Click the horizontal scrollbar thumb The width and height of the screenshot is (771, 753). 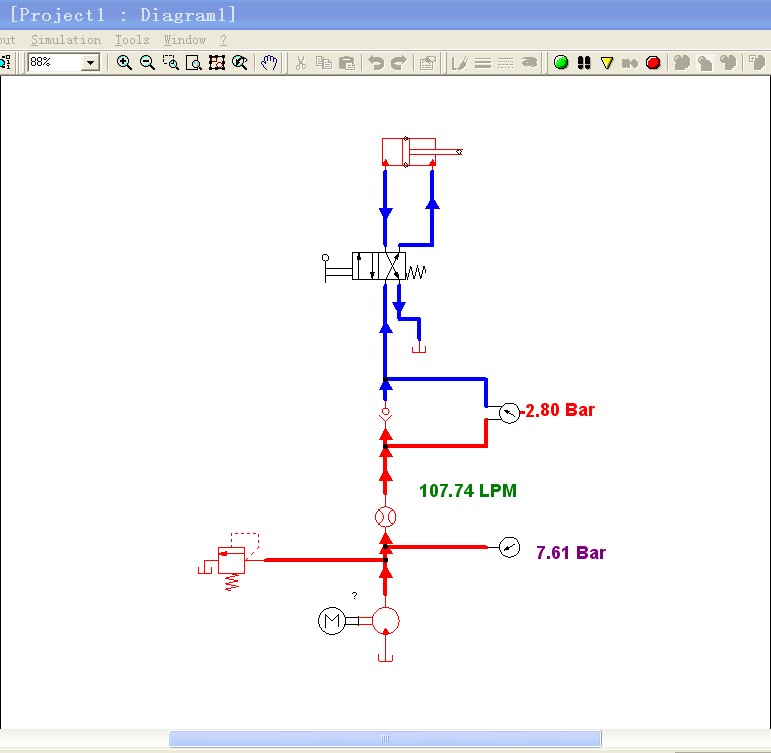(385, 738)
